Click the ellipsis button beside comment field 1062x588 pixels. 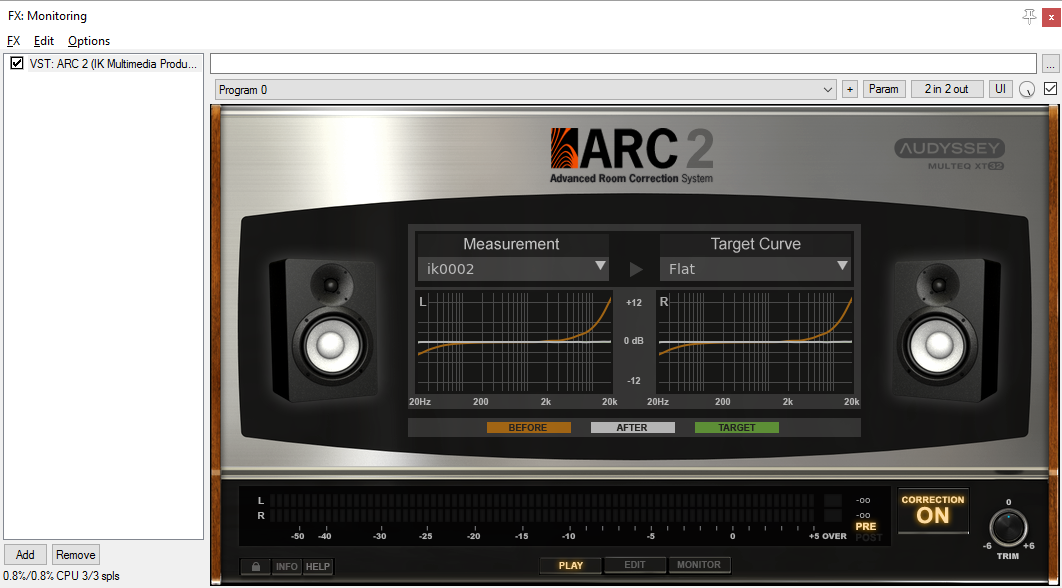coord(1050,64)
